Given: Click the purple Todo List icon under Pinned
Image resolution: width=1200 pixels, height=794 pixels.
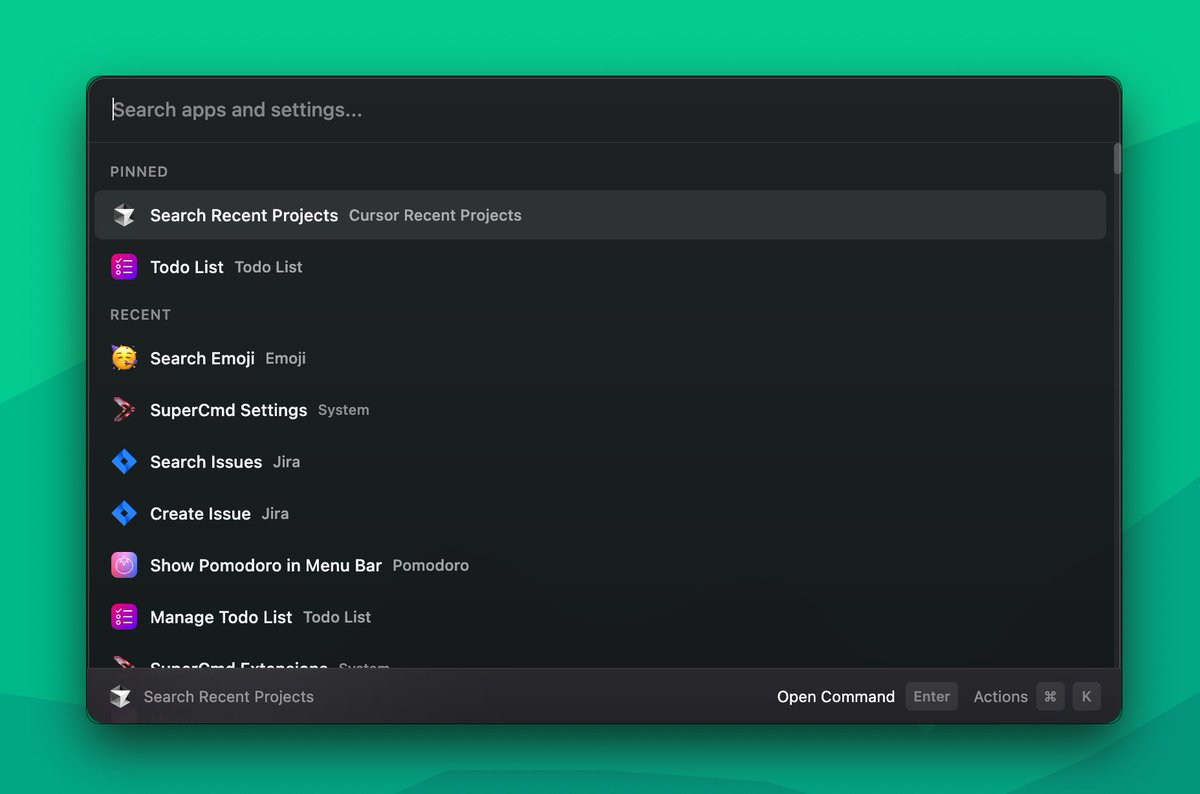Looking at the screenshot, I should (x=123, y=267).
